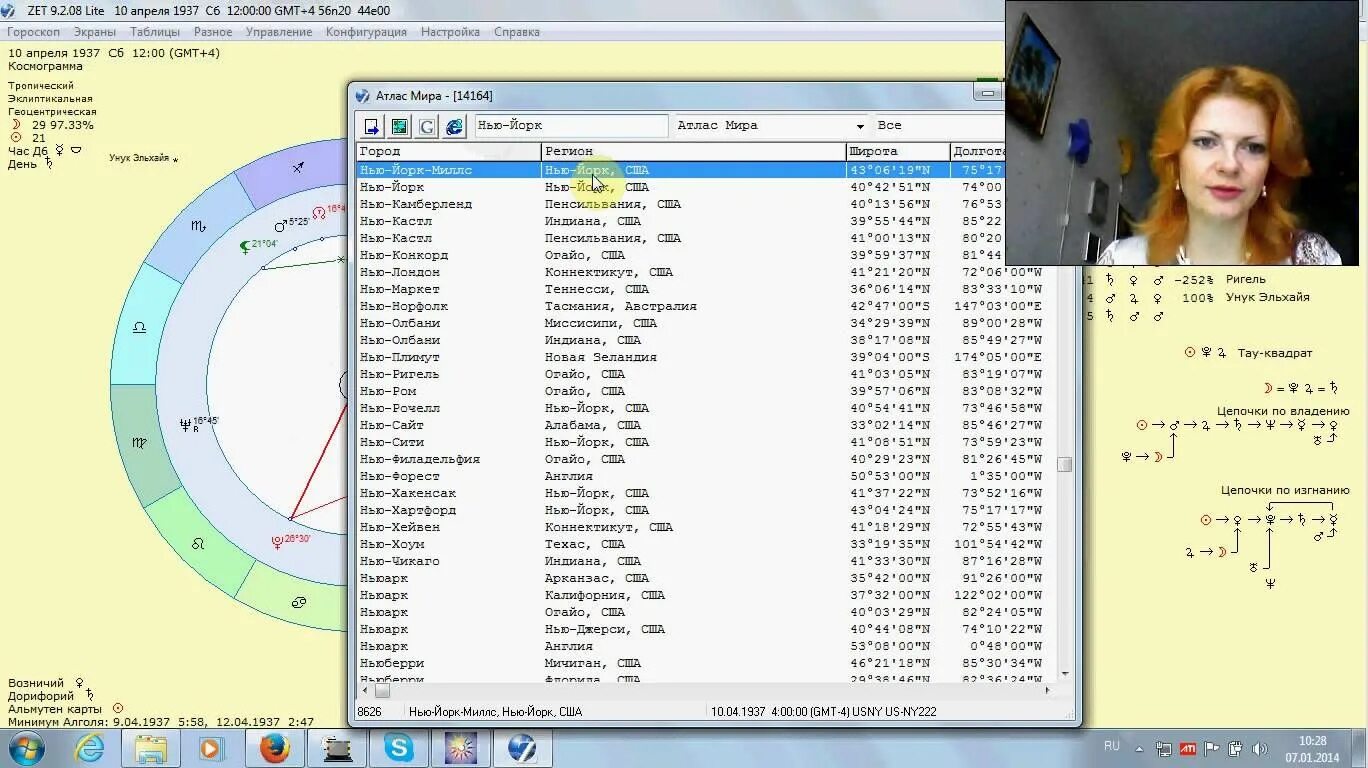Screen dimensions: 1368x768
Task: Click the horizontal scrollbar left arrow in atlas
Action: pos(364,690)
